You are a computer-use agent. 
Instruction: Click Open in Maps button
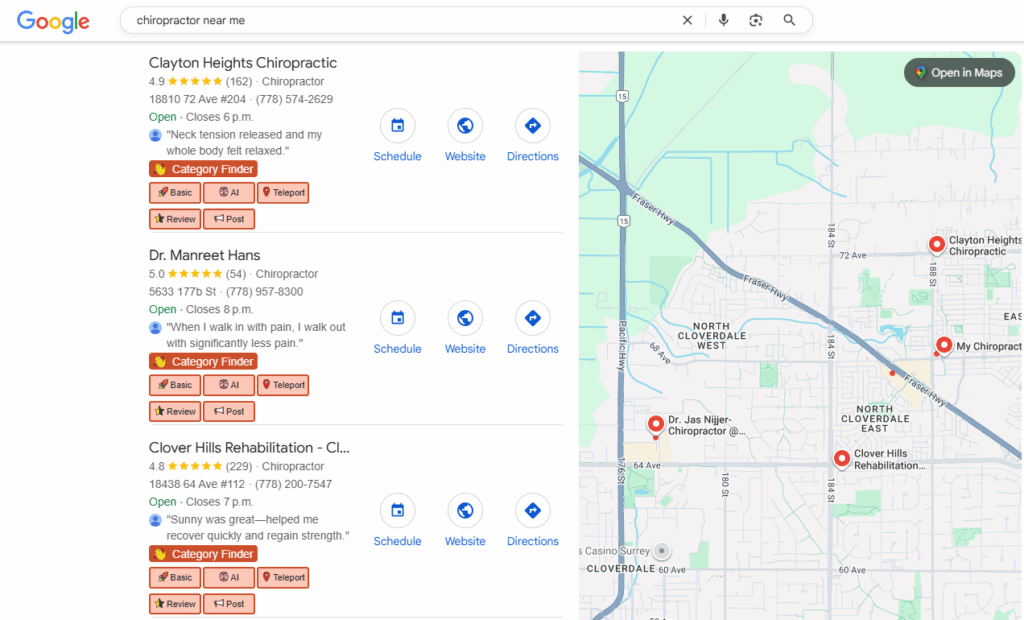(959, 73)
